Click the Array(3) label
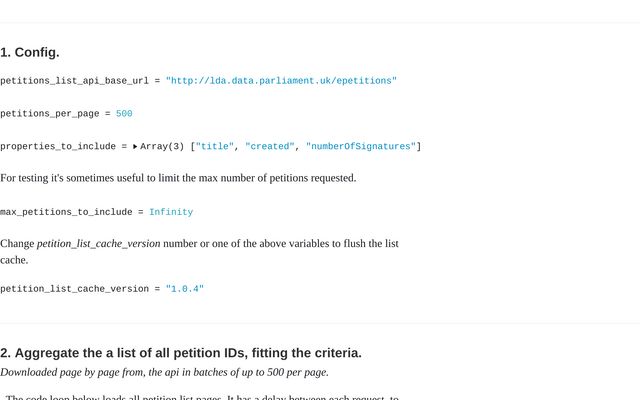The image size is (640, 400). pyautogui.click(x=162, y=147)
